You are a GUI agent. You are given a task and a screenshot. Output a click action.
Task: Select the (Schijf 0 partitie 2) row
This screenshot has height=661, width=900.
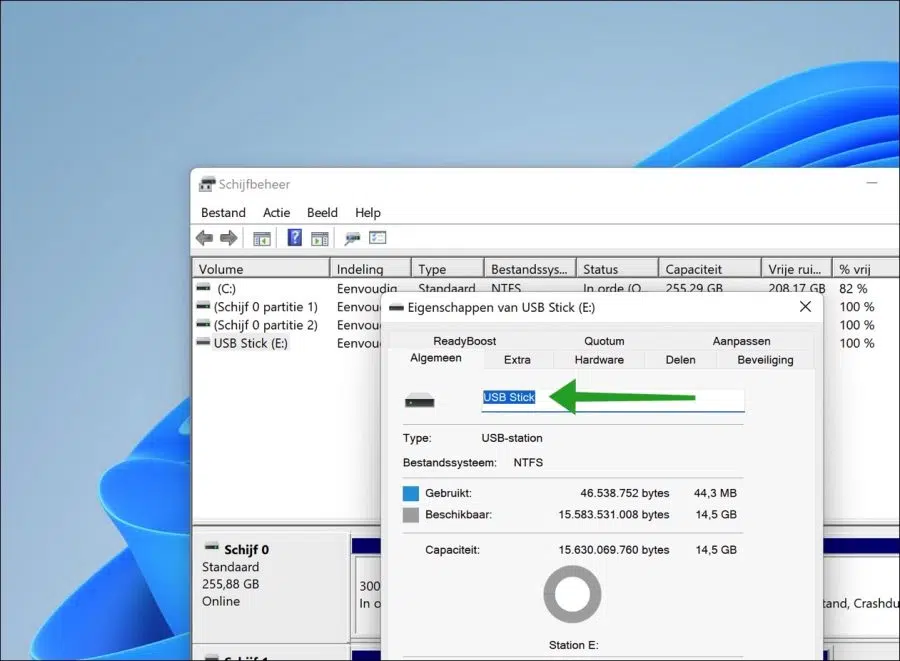point(266,325)
